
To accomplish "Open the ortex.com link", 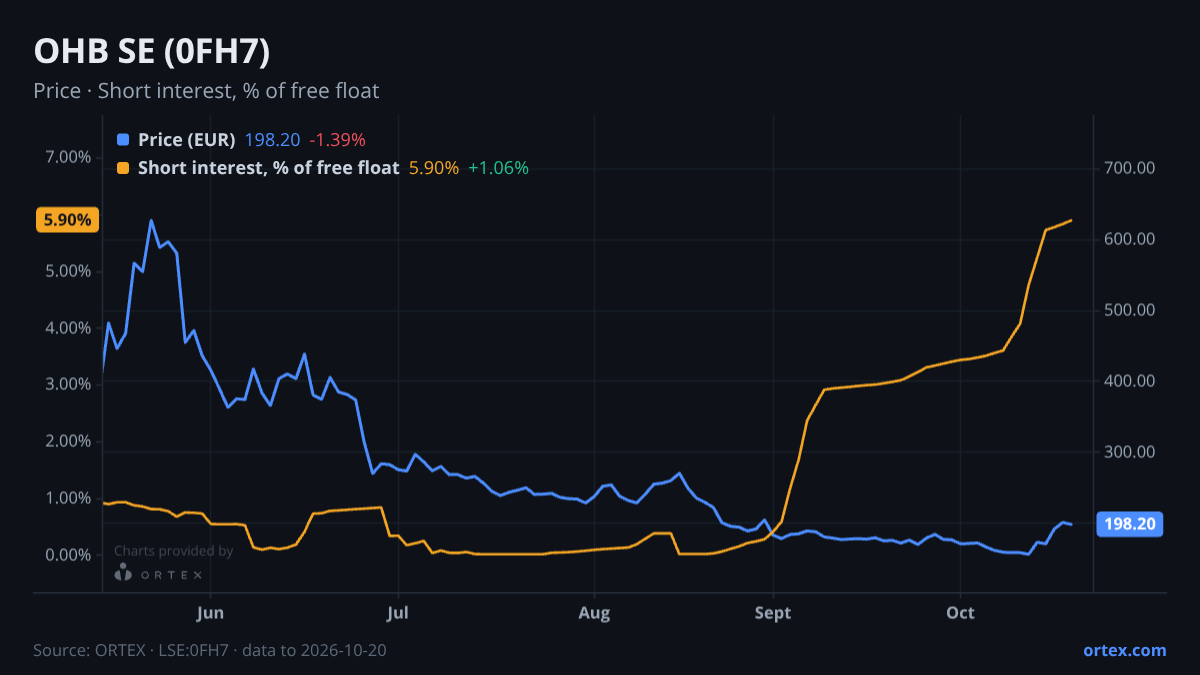I will pyautogui.click(x=1124, y=650).
